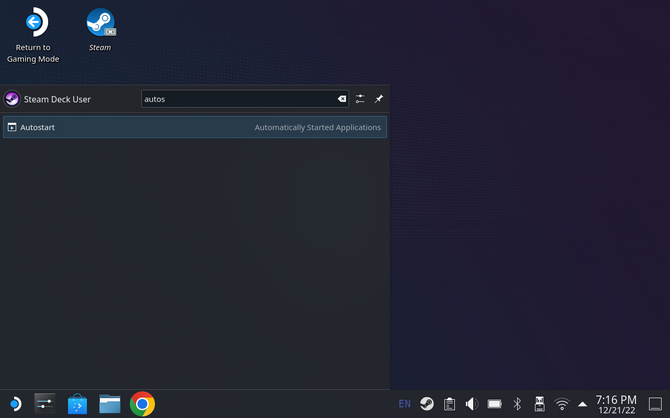
Task: Open the Steam desktop shortcut
Action: pyautogui.click(x=100, y=30)
